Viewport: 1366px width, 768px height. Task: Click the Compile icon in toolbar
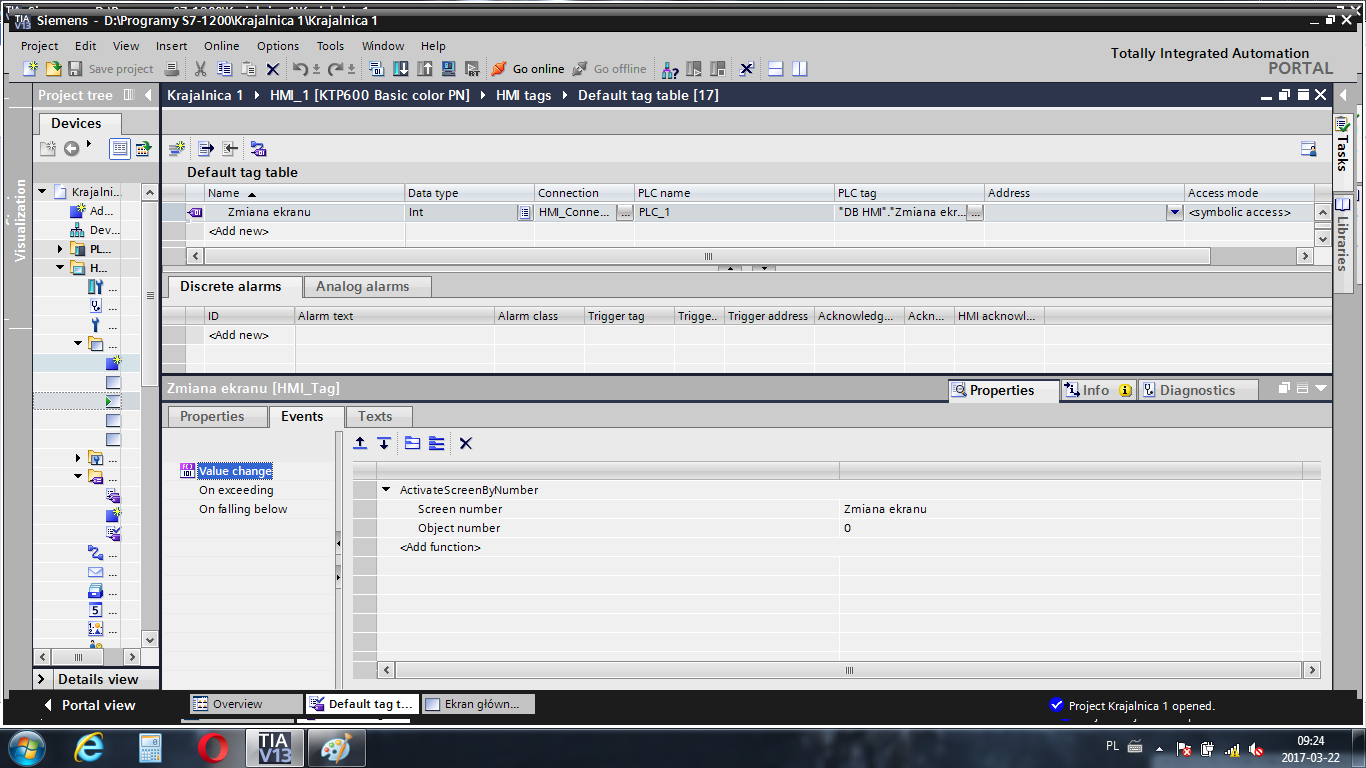377,69
